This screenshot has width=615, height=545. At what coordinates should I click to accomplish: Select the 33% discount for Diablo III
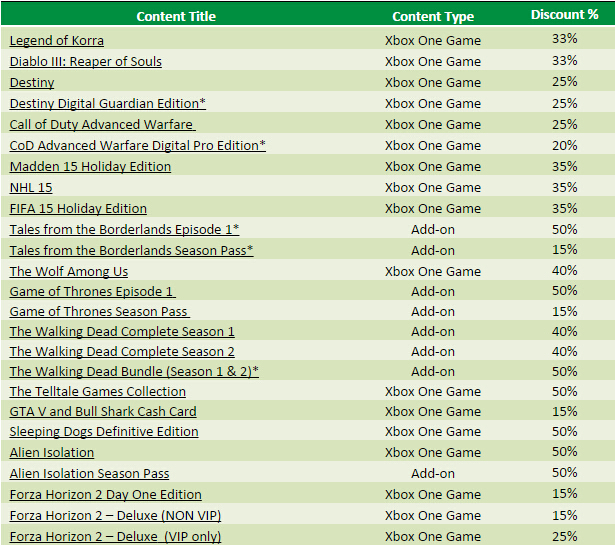(x=564, y=61)
